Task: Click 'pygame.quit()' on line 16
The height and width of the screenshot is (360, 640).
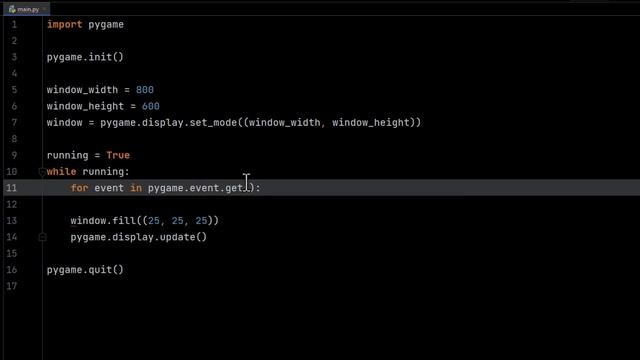Action: [x=85, y=269]
